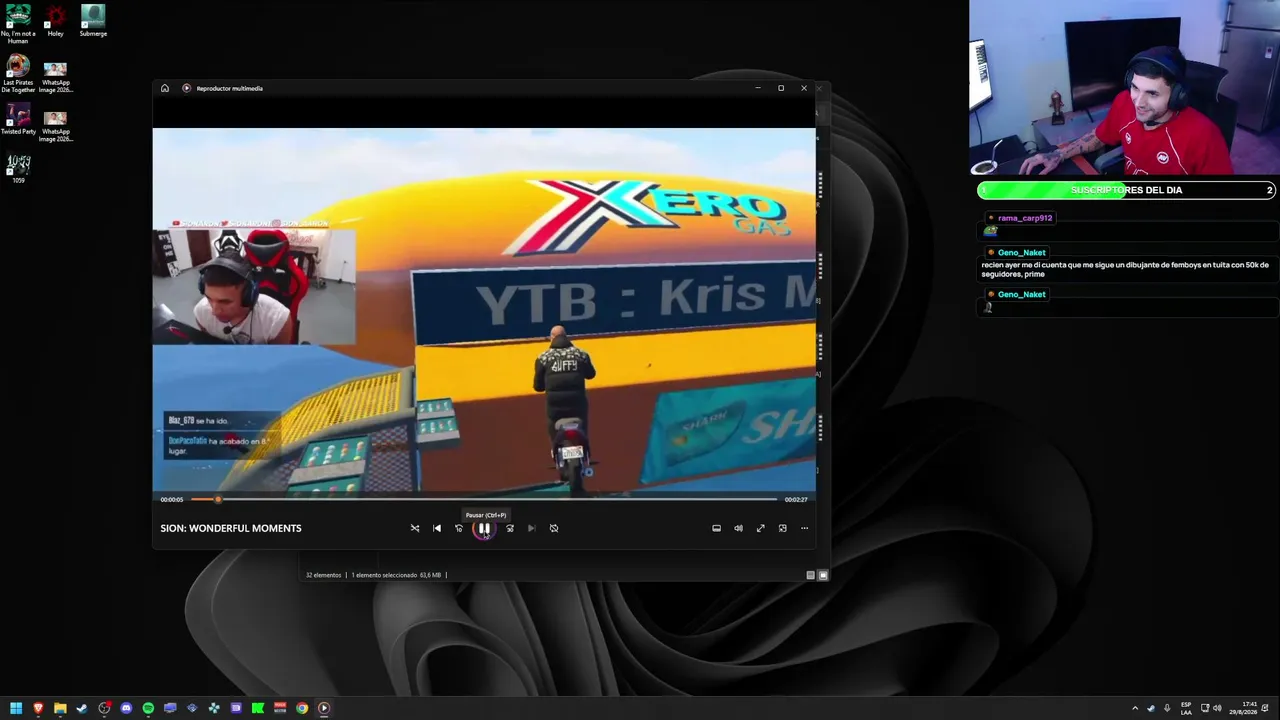Click the total duration 00:02:27
Viewport: 1280px width, 720px height.
(796, 499)
